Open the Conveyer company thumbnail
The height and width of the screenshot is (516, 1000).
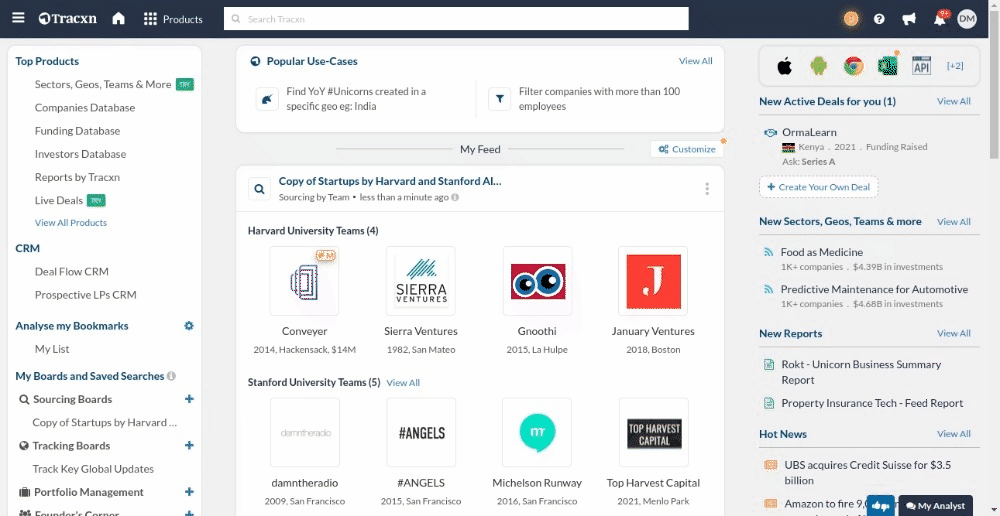(304, 281)
